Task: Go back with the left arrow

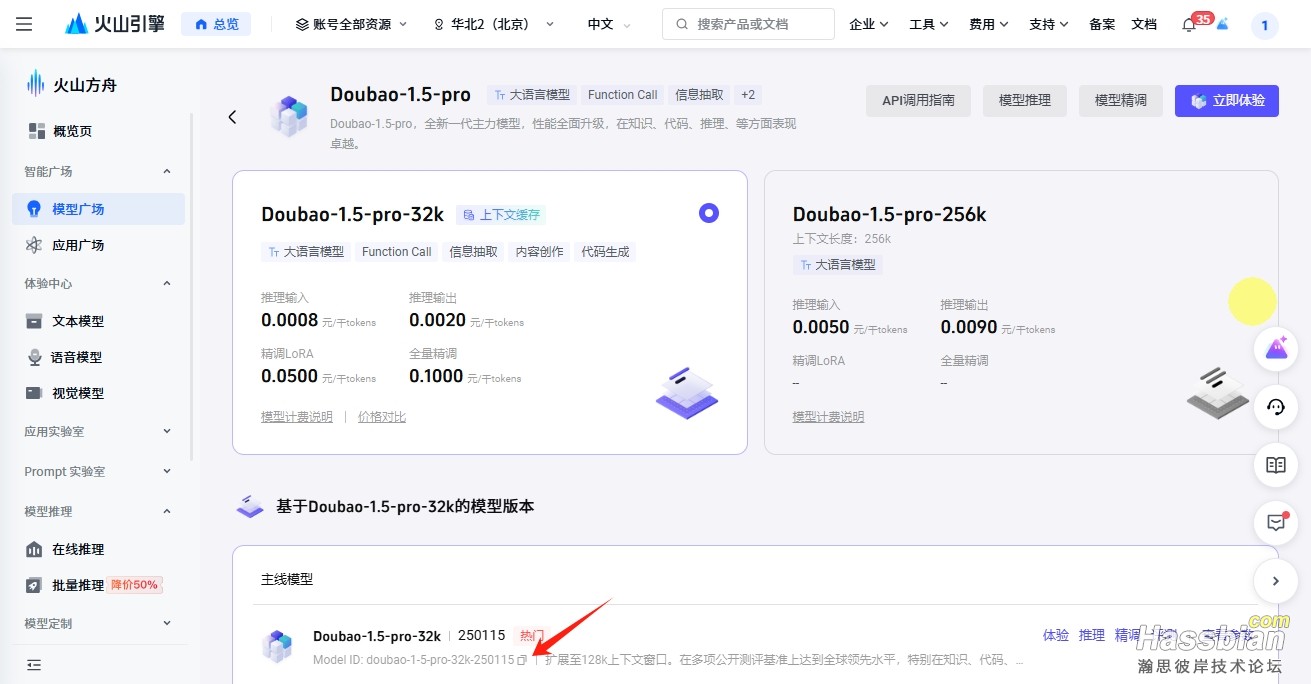Action: click(x=232, y=117)
